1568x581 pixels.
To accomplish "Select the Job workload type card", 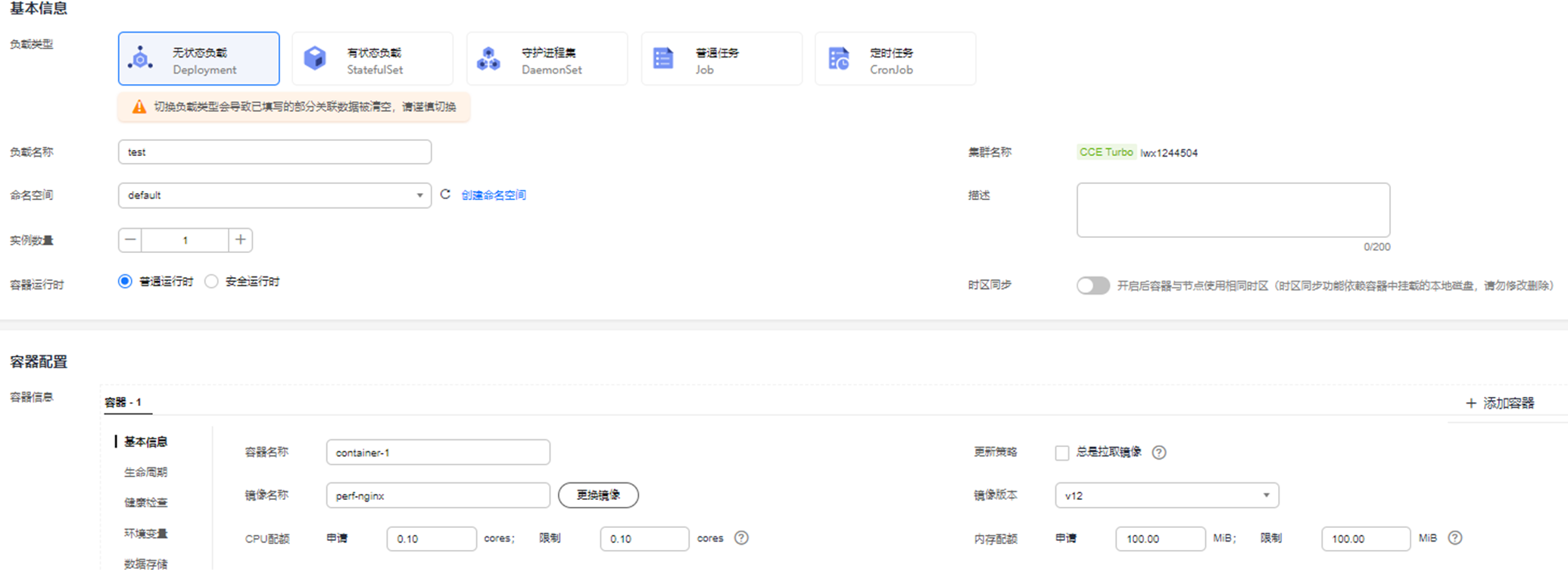I will [722, 59].
